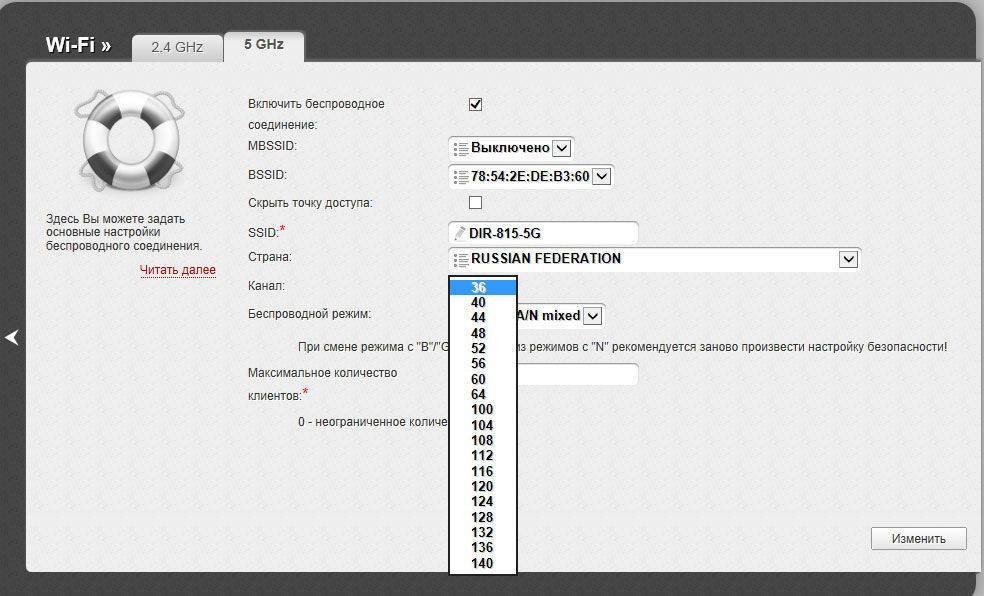The height and width of the screenshot is (596, 984).
Task: Click the list icon in country field
Action: pos(460,259)
